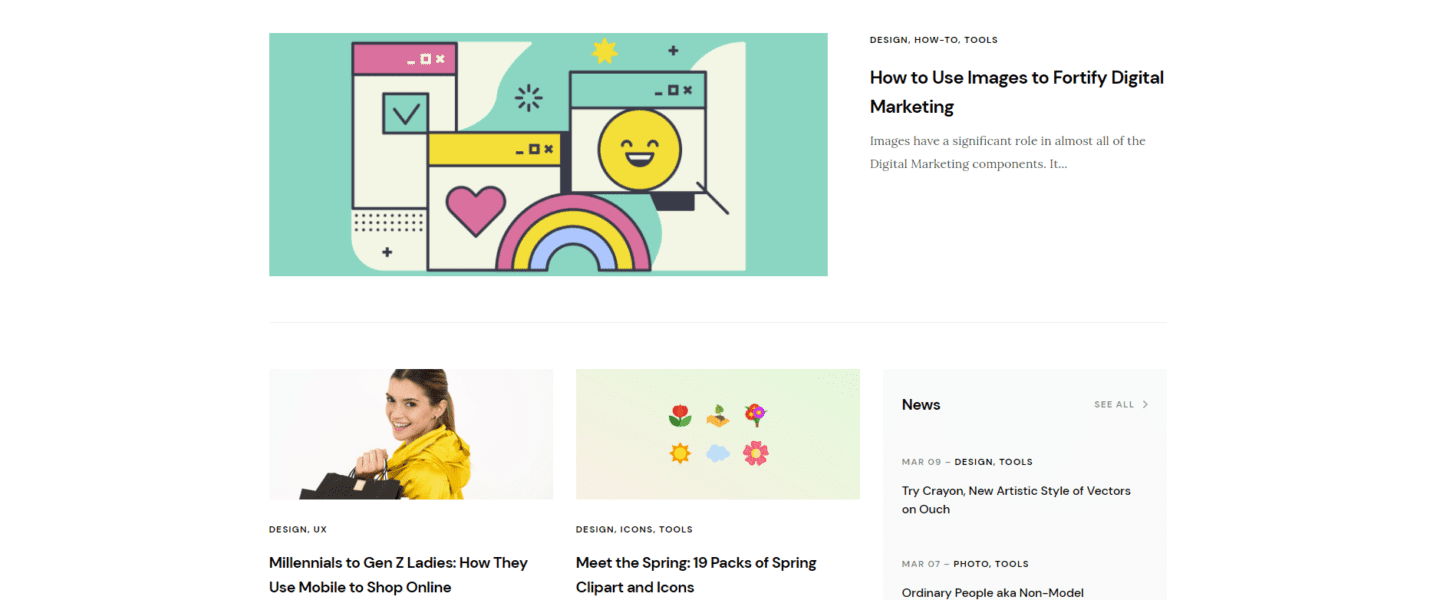Screen dimensions: 1440x600
Task: Open the UX category under the Millennials post
Action: point(320,529)
